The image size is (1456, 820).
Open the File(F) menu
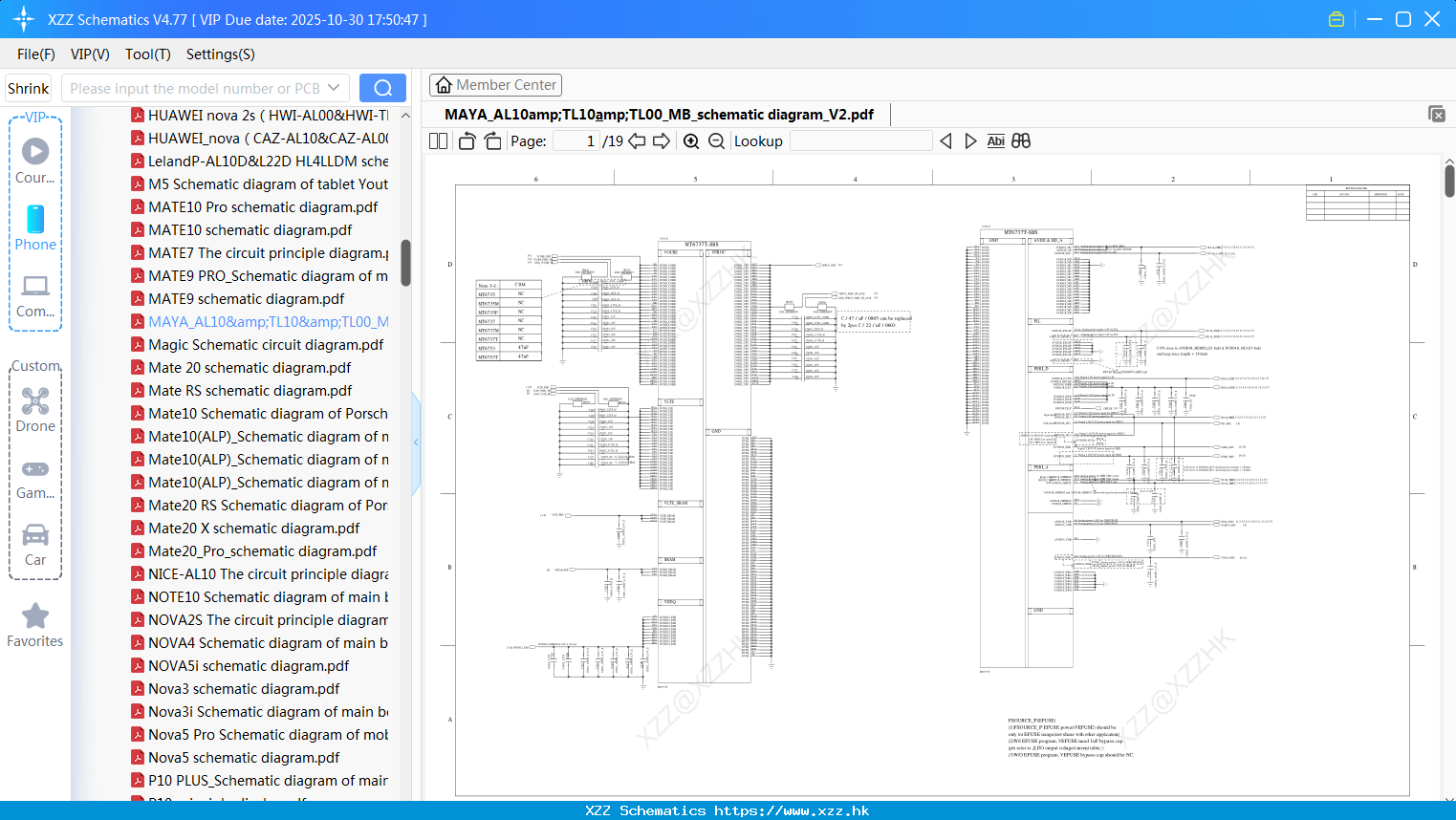point(36,54)
